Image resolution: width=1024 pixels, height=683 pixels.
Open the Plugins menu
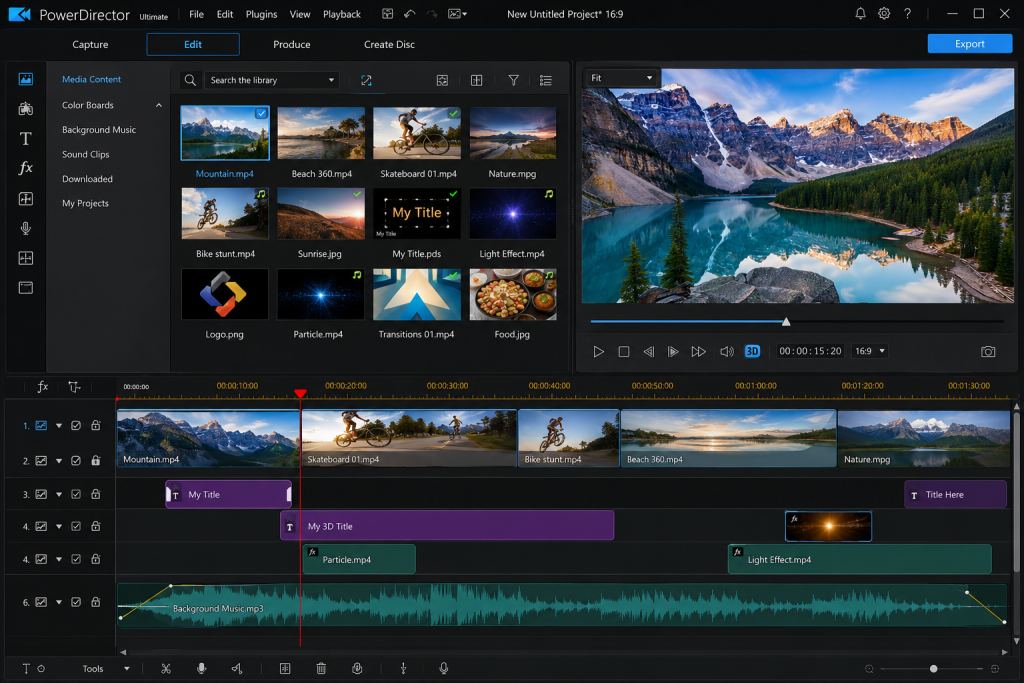pos(261,14)
